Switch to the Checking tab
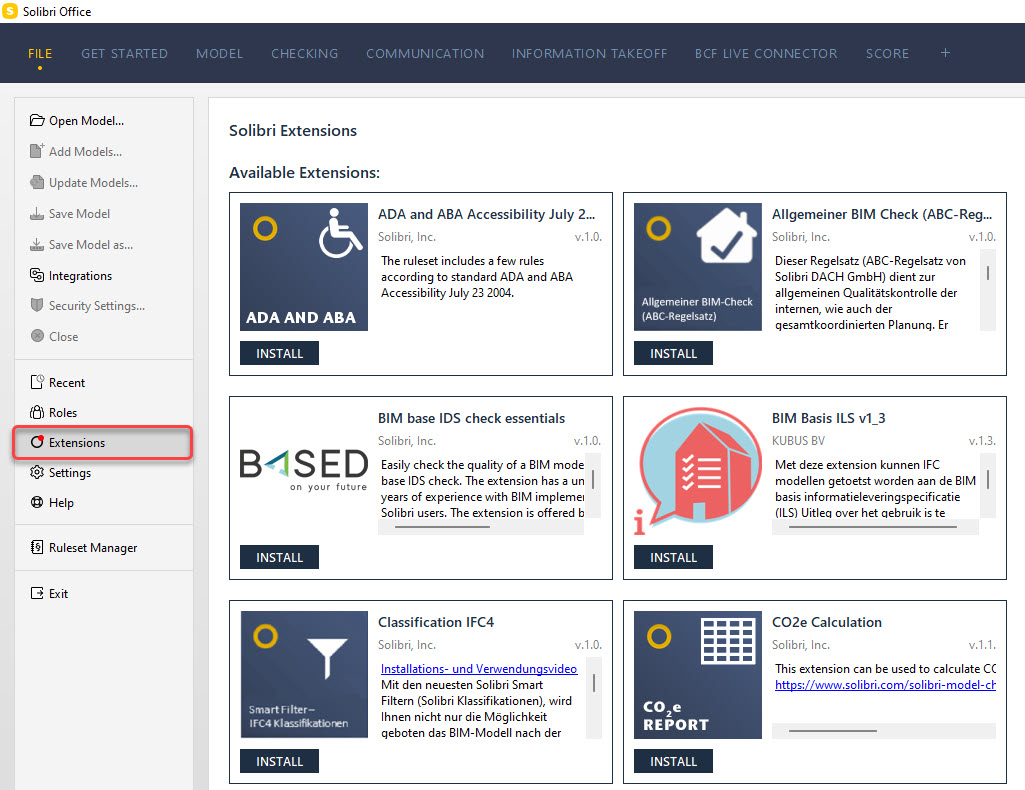This screenshot has height=790, width=1025. (x=304, y=53)
